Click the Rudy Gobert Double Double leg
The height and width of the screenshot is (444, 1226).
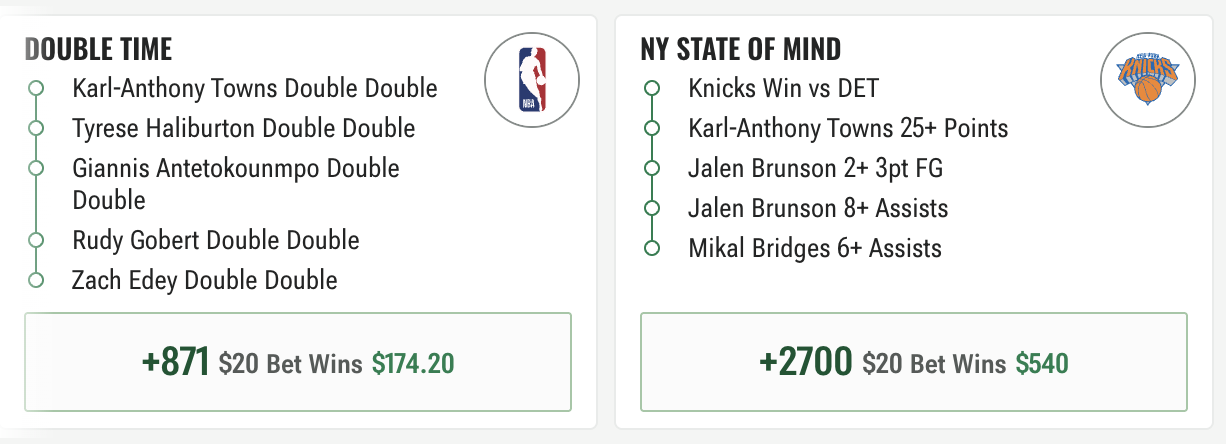(x=216, y=240)
